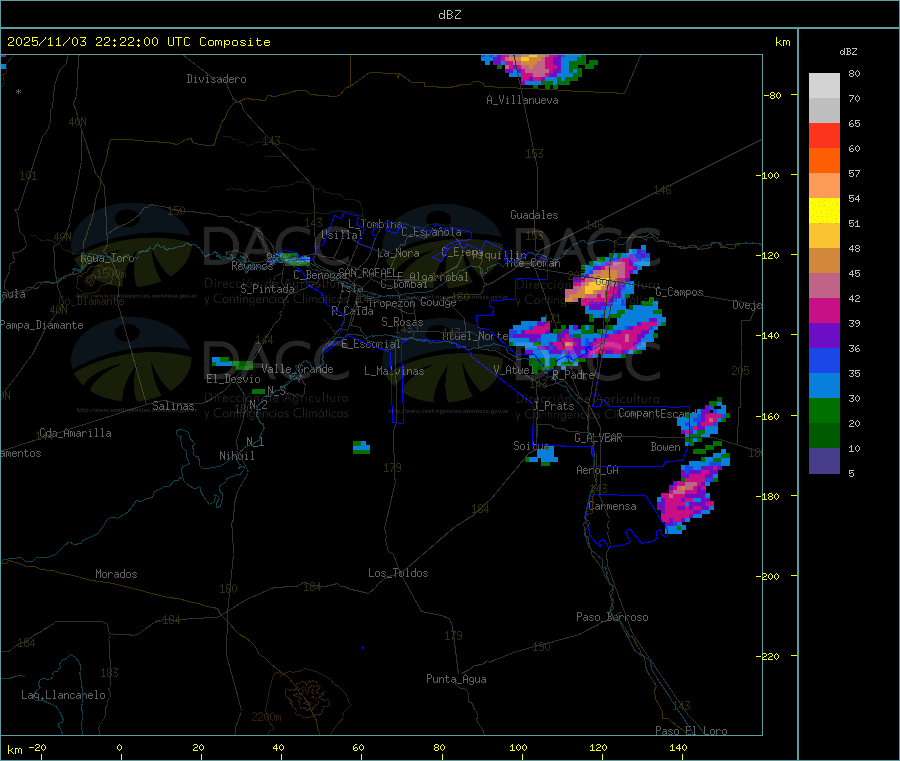Click the G_Campos label
This screenshot has width=900, height=761.
pos(680,292)
